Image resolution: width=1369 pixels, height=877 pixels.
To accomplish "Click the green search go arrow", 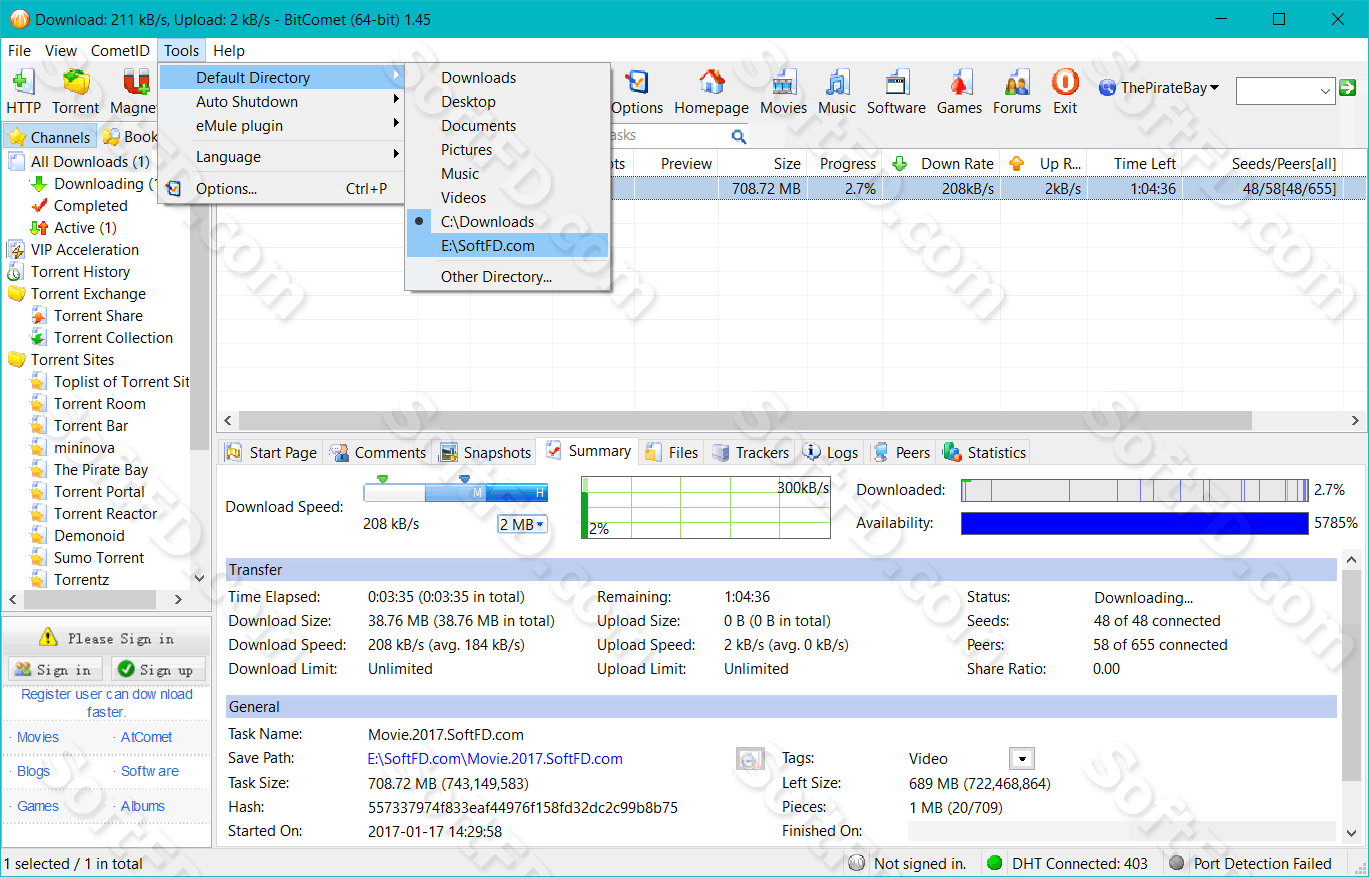I will coord(1348,88).
